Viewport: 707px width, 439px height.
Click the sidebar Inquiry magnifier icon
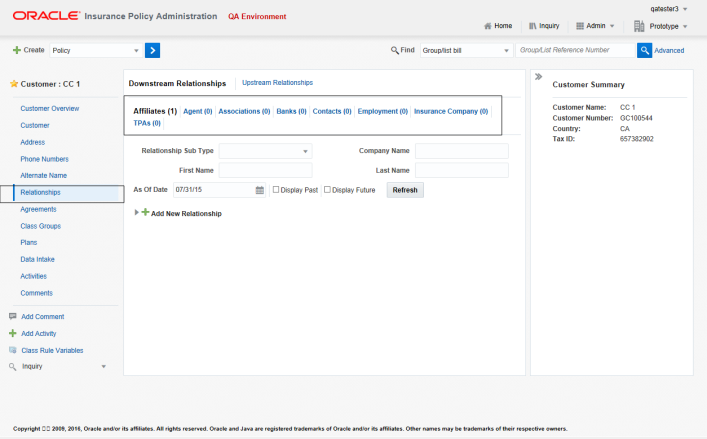(13, 366)
